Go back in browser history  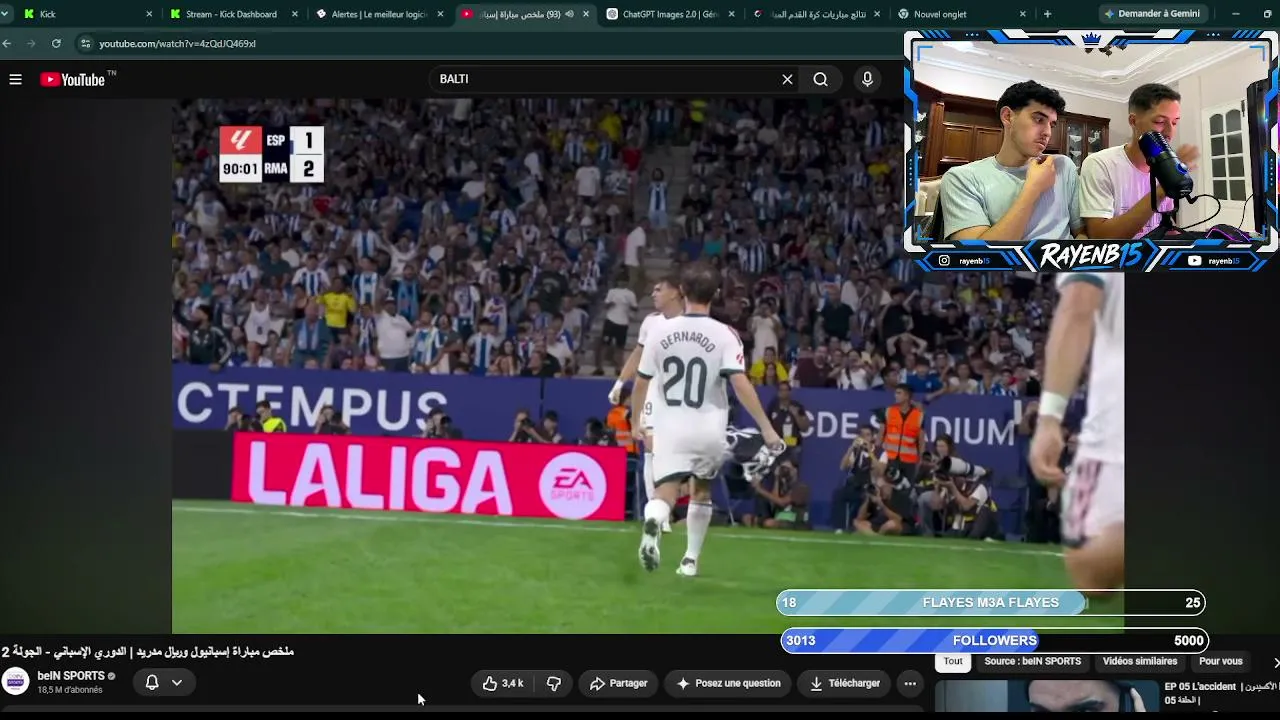coord(7,44)
